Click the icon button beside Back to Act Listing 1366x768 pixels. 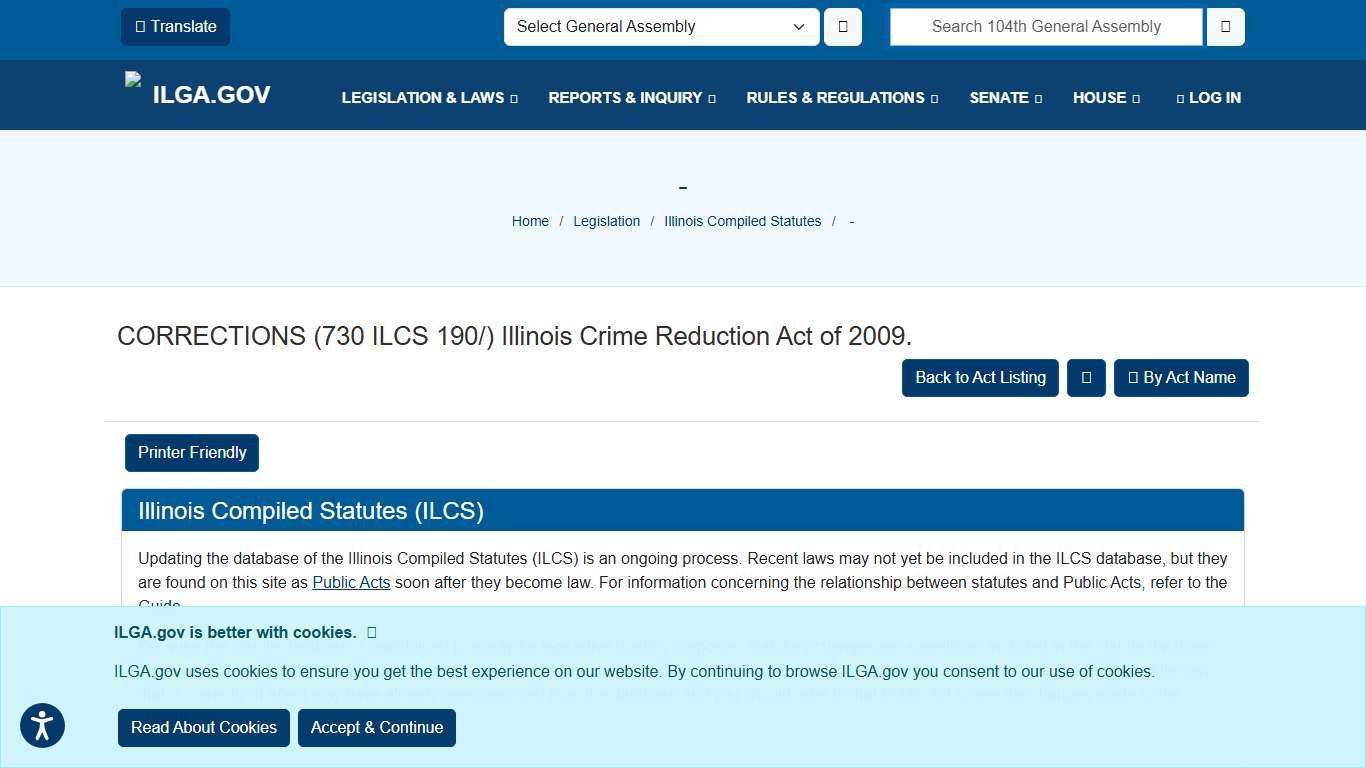click(x=1085, y=378)
